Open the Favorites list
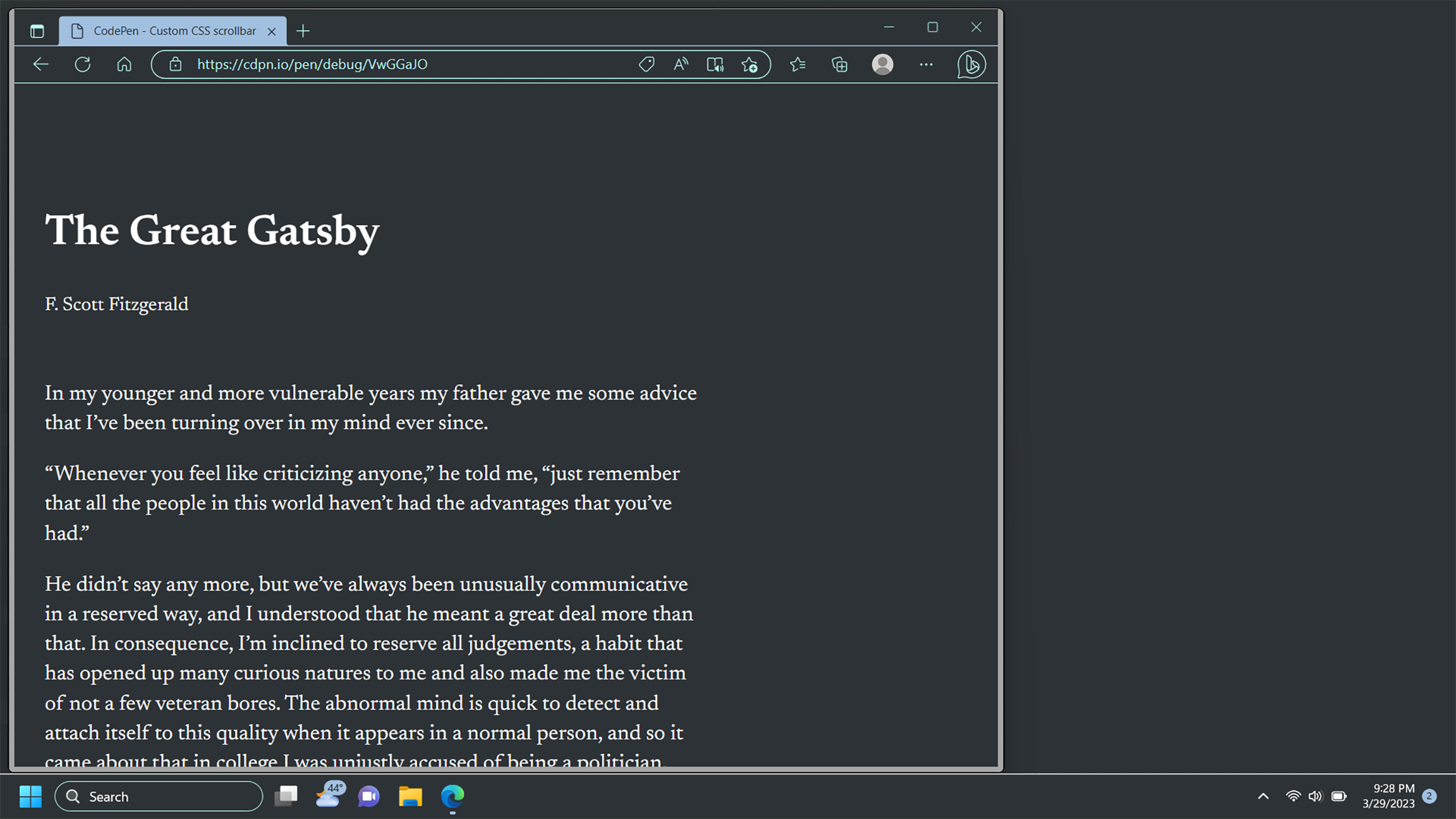The height and width of the screenshot is (819, 1456). tap(798, 64)
